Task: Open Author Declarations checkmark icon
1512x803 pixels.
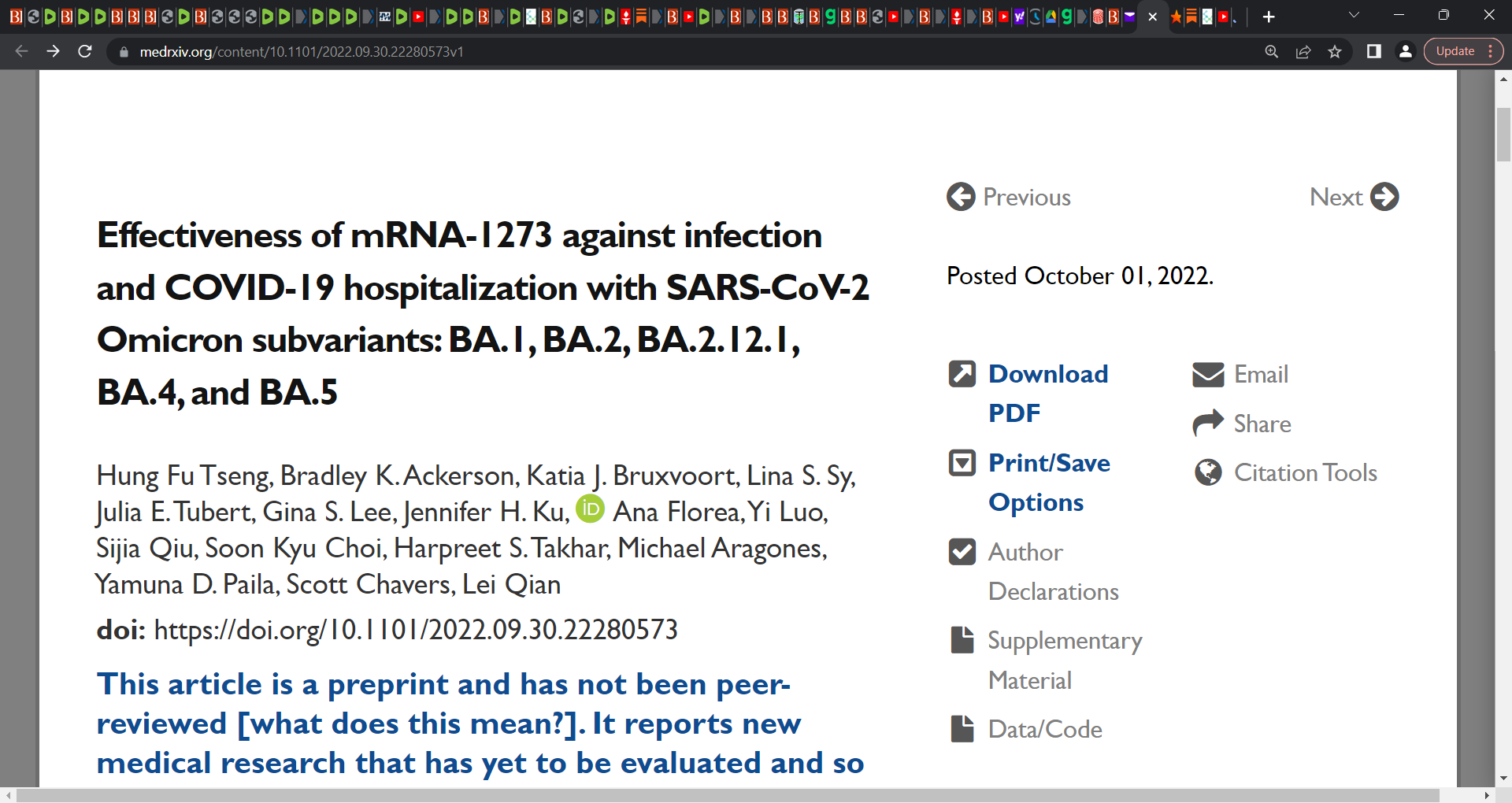Action: (962, 552)
